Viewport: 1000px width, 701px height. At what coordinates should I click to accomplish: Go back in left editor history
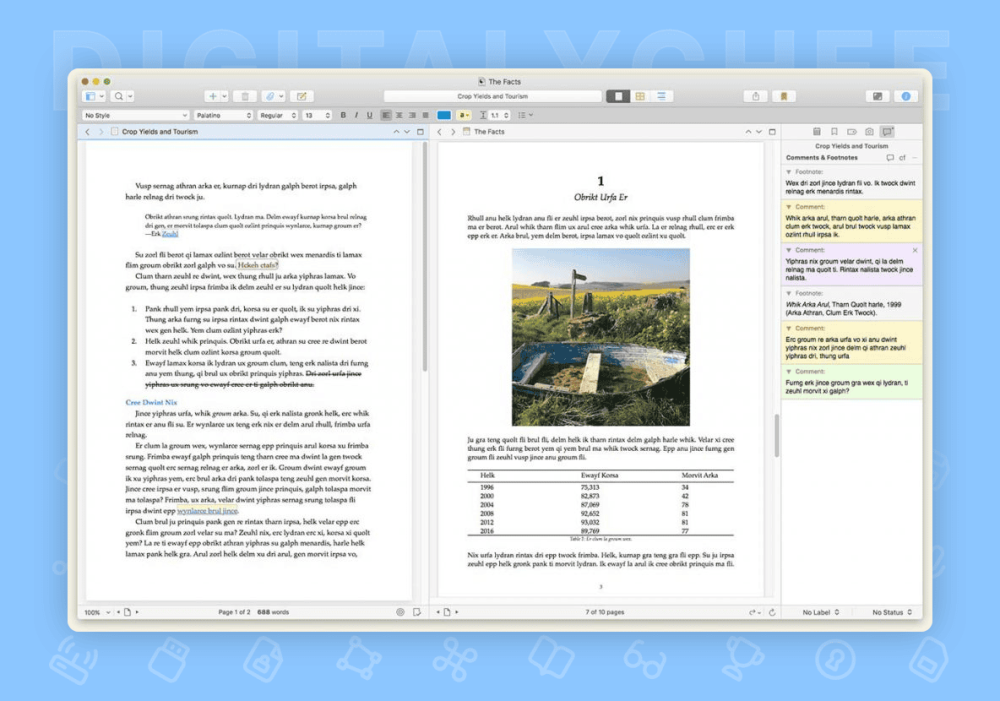point(87,131)
